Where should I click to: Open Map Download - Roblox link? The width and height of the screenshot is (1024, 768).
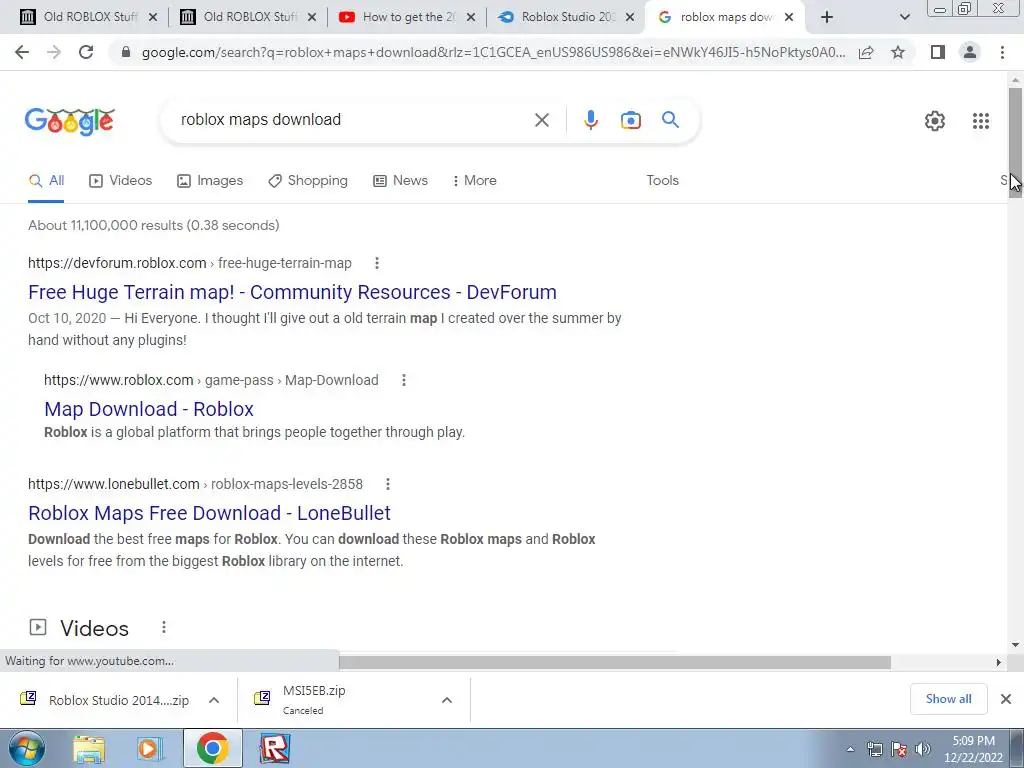click(149, 409)
